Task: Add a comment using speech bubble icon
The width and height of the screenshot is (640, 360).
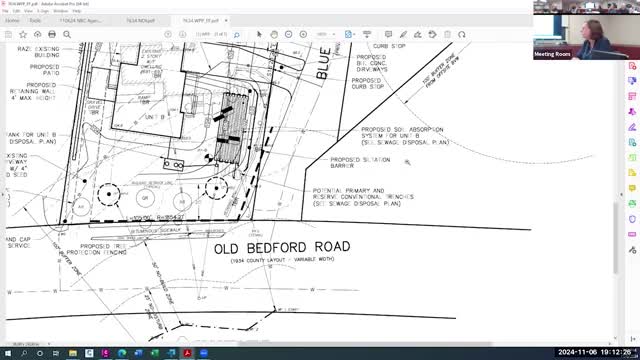Action: pos(388,35)
